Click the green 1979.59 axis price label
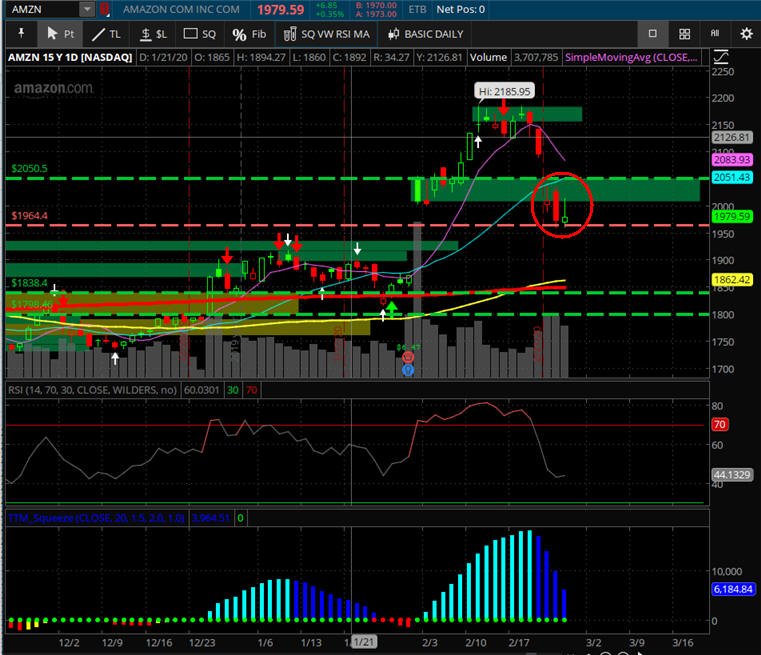This screenshot has width=761, height=655. tap(732, 216)
